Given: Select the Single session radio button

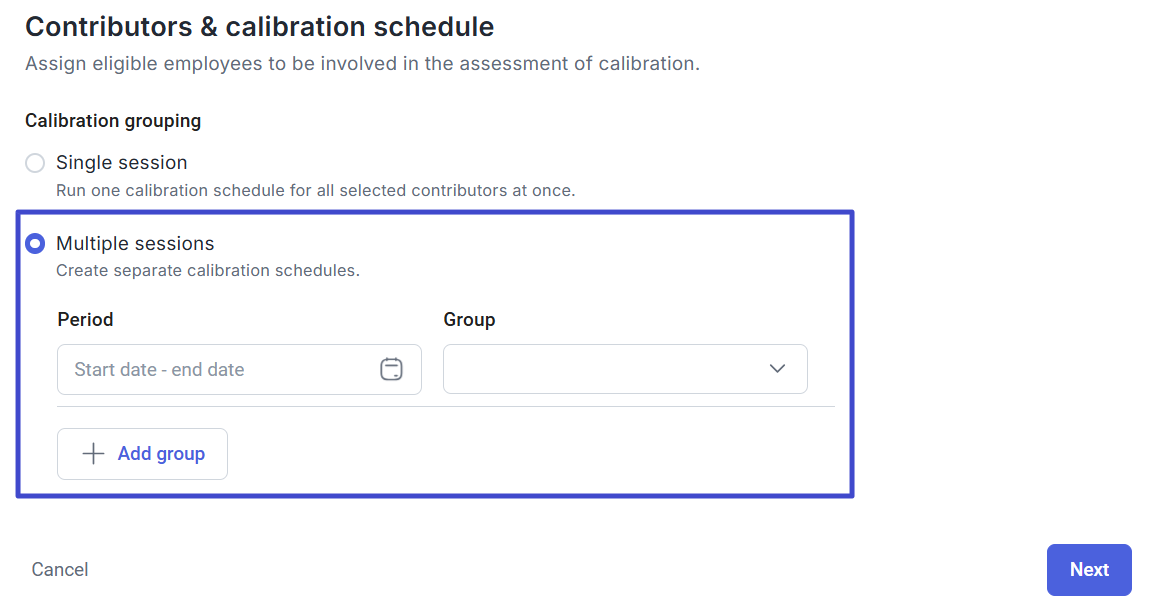Looking at the screenshot, I should [x=35, y=163].
